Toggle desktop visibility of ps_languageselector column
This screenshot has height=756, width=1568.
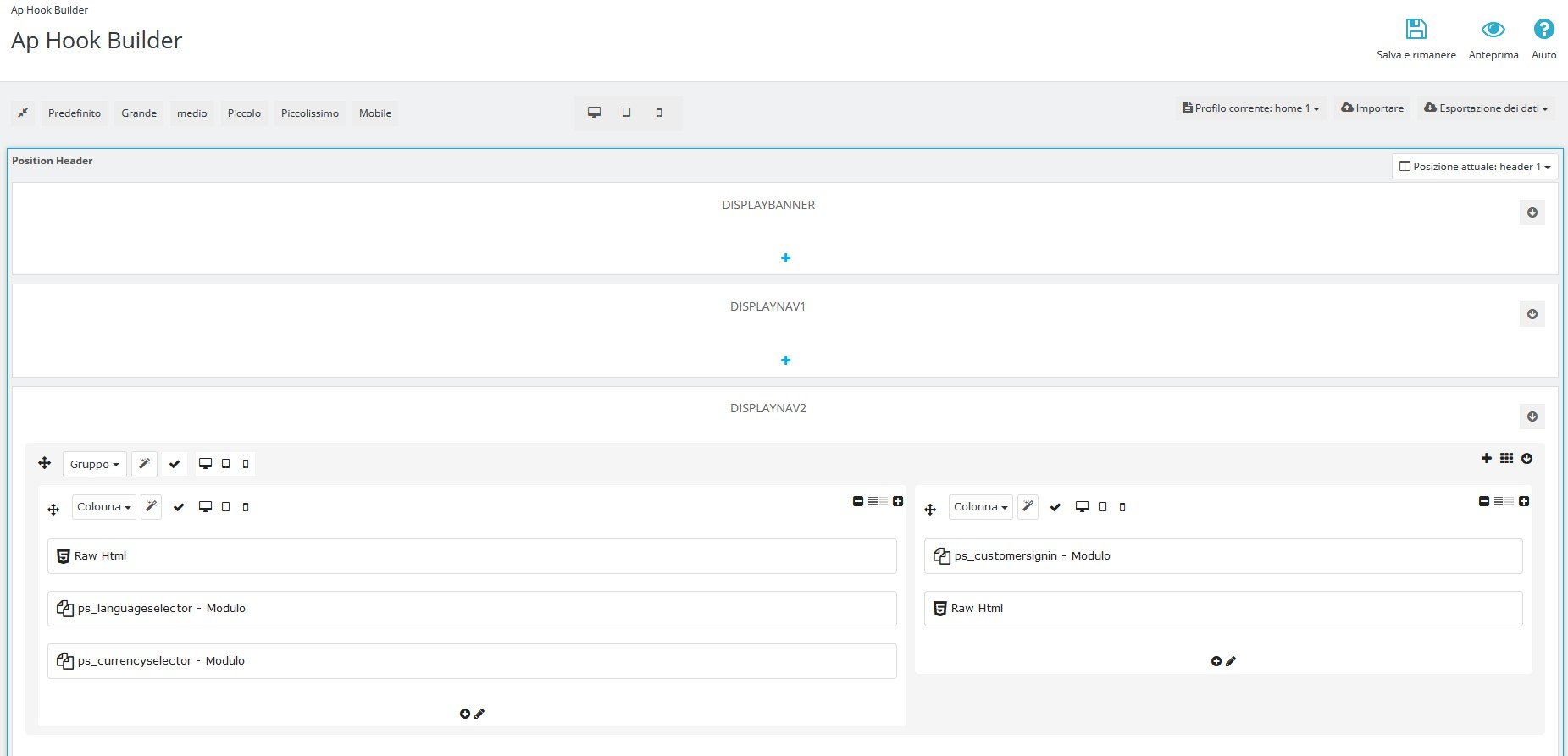point(205,507)
